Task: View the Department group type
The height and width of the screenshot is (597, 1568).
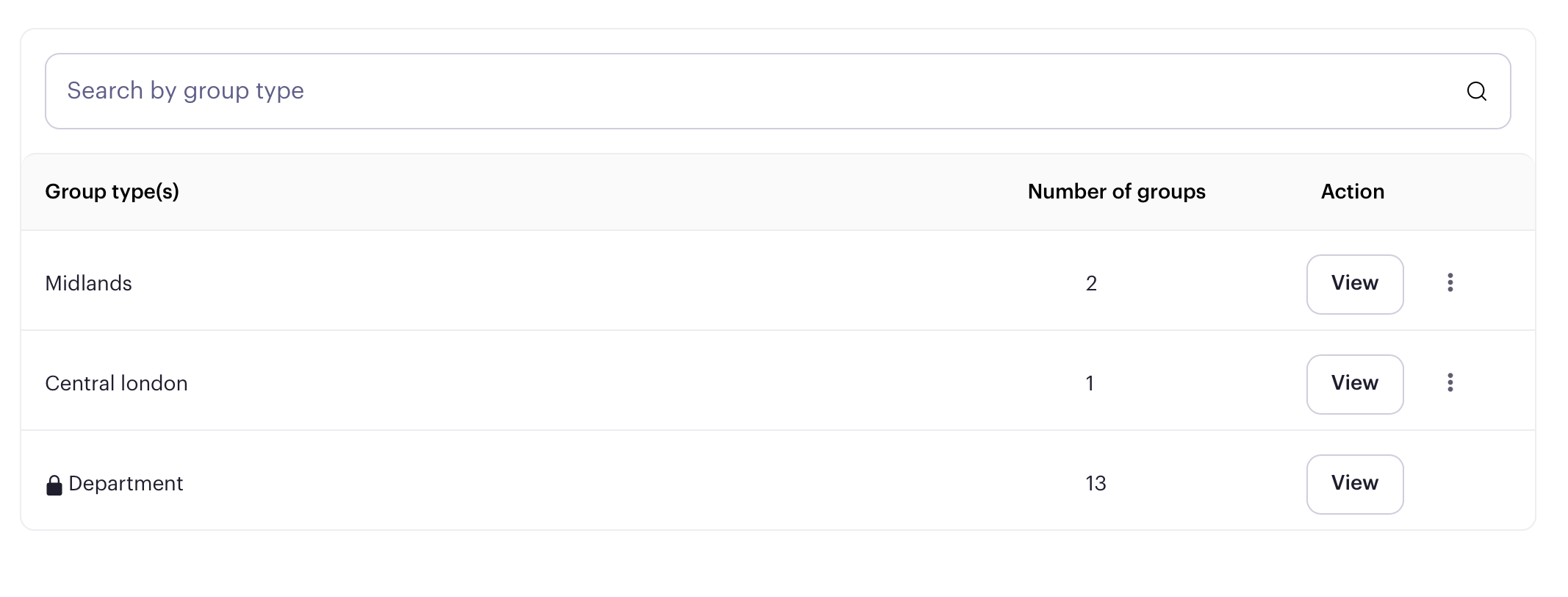Action: 1355,485
